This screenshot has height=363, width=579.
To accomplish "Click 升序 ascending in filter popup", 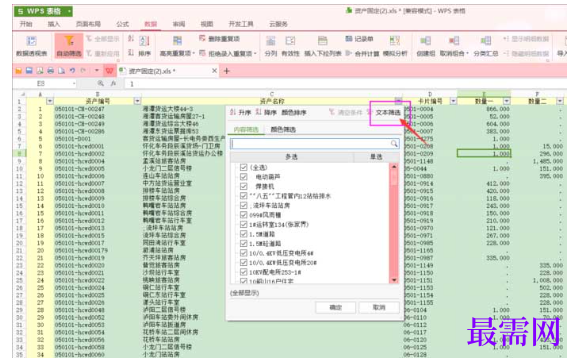I will pyautogui.click(x=240, y=112).
